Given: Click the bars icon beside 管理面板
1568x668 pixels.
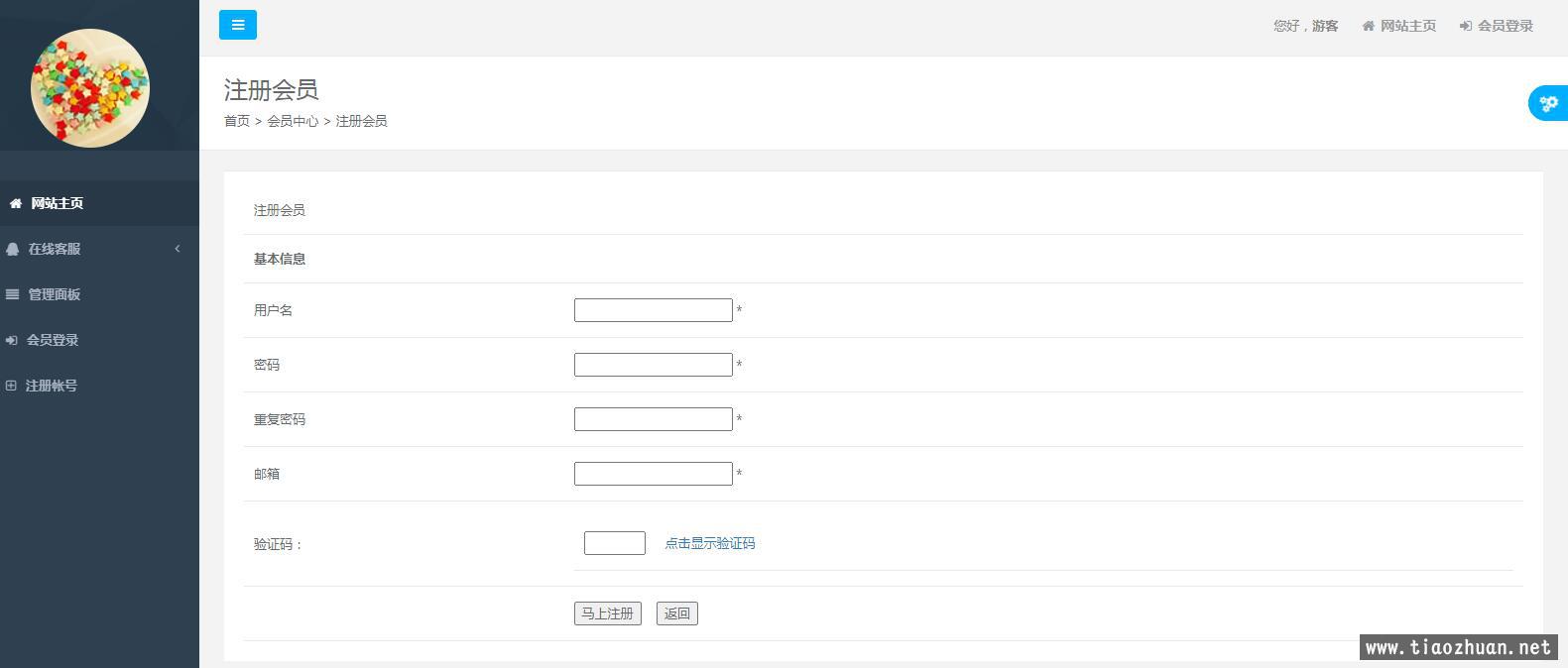Looking at the screenshot, I should pos(13,294).
